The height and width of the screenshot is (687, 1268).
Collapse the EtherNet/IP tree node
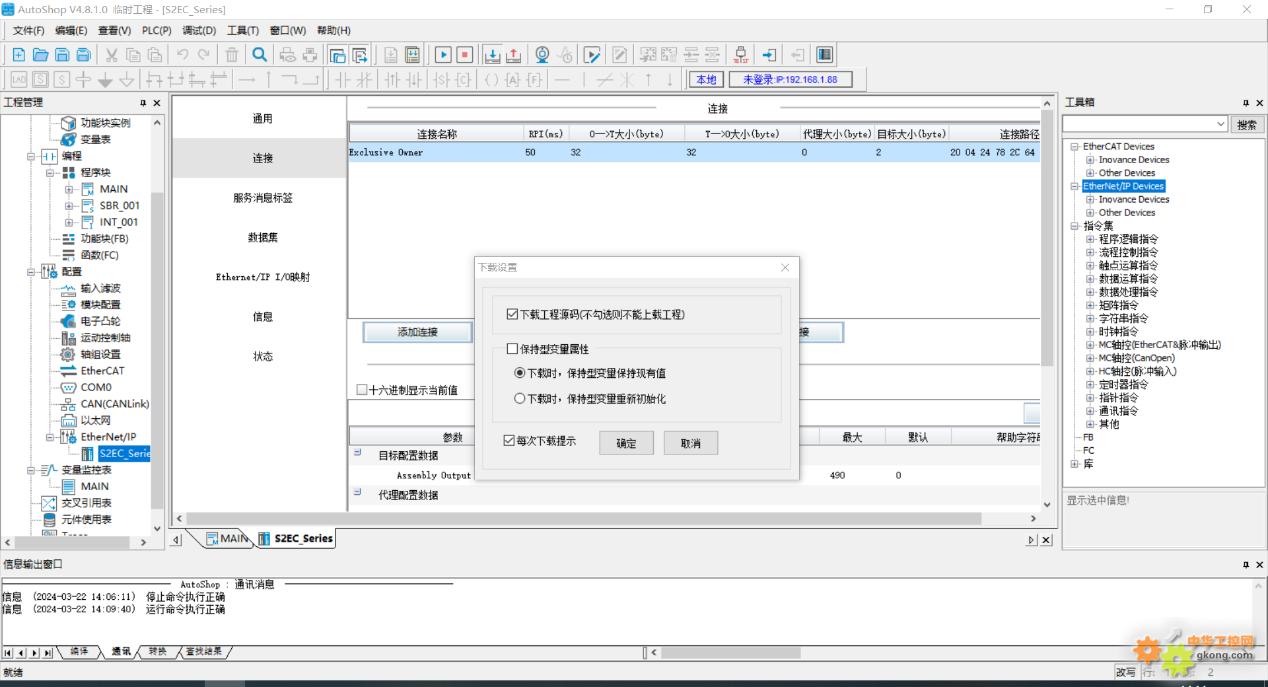(x=51, y=437)
